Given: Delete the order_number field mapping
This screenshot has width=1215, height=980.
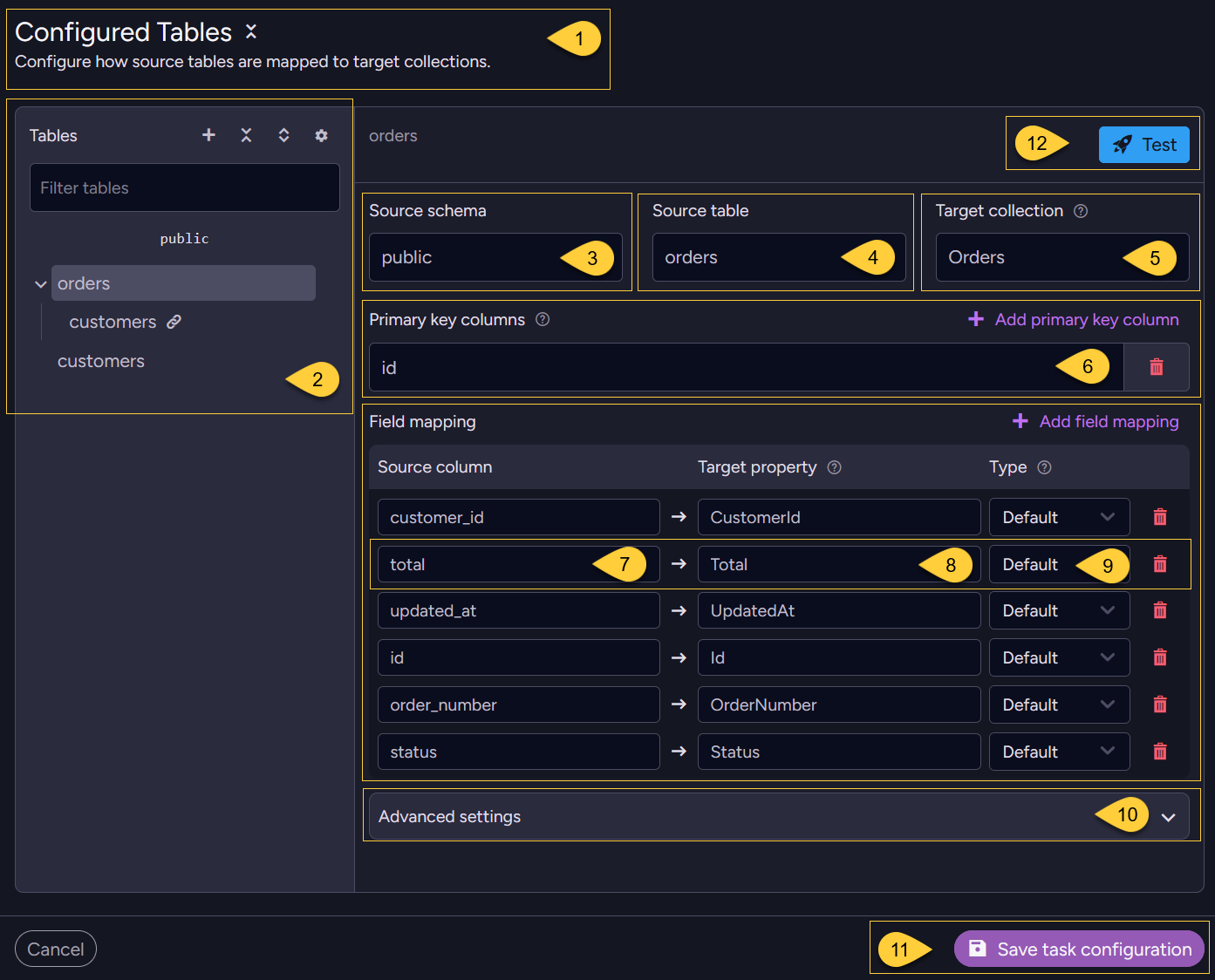Looking at the screenshot, I should 1160,704.
